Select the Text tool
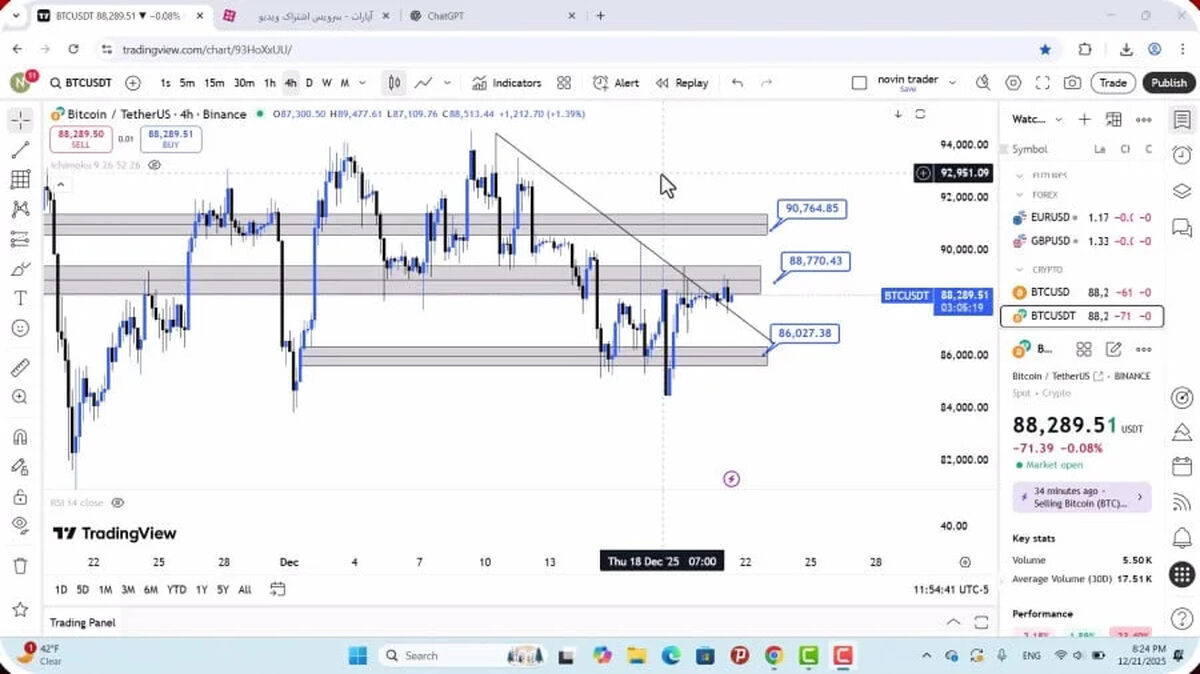 tap(20, 298)
